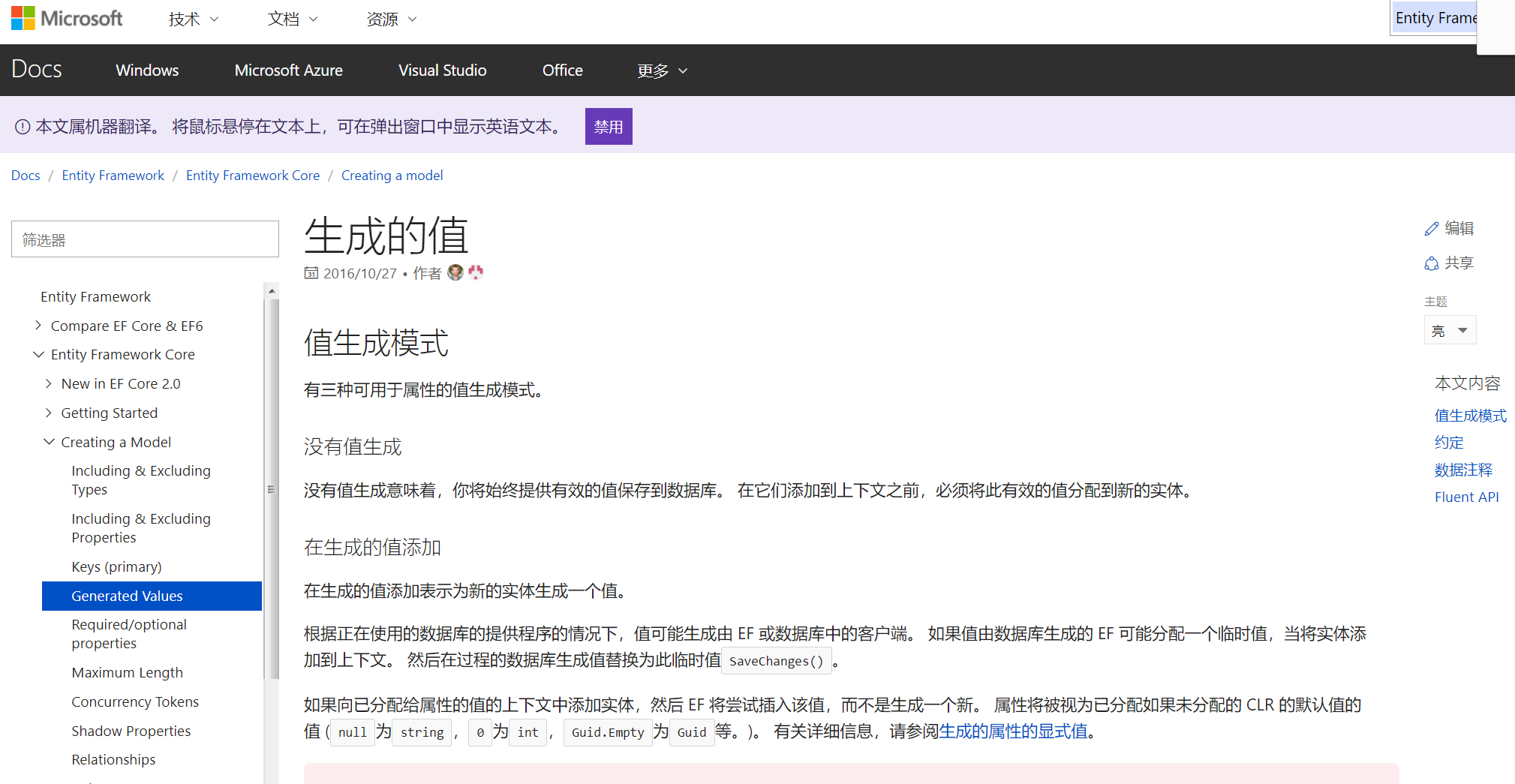Image resolution: width=1515 pixels, height=784 pixels.
Task: Open the Docs home via Docs logo
Action: point(37,69)
